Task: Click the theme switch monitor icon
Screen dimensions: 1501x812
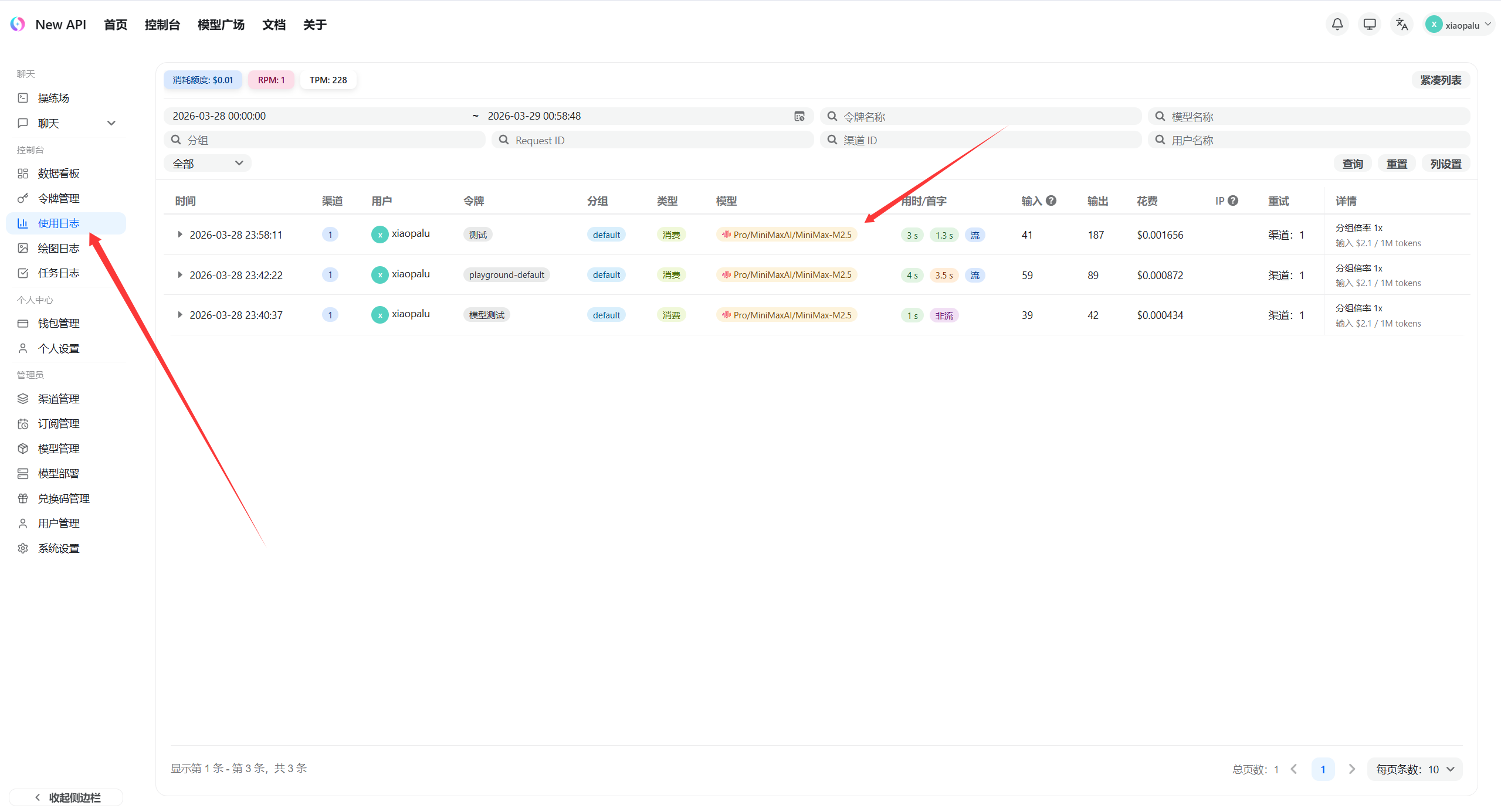Action: click(1369, 25)
